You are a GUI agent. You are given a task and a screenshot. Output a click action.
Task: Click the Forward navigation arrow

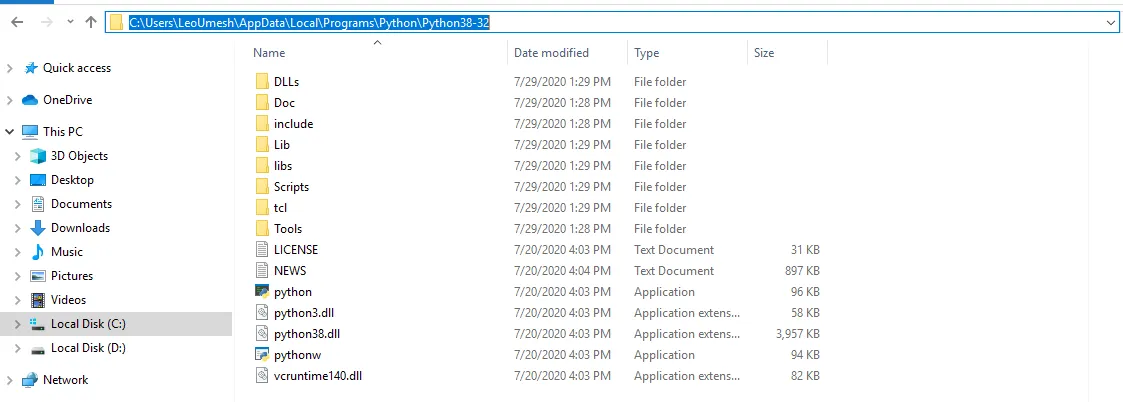click(47, 22)
